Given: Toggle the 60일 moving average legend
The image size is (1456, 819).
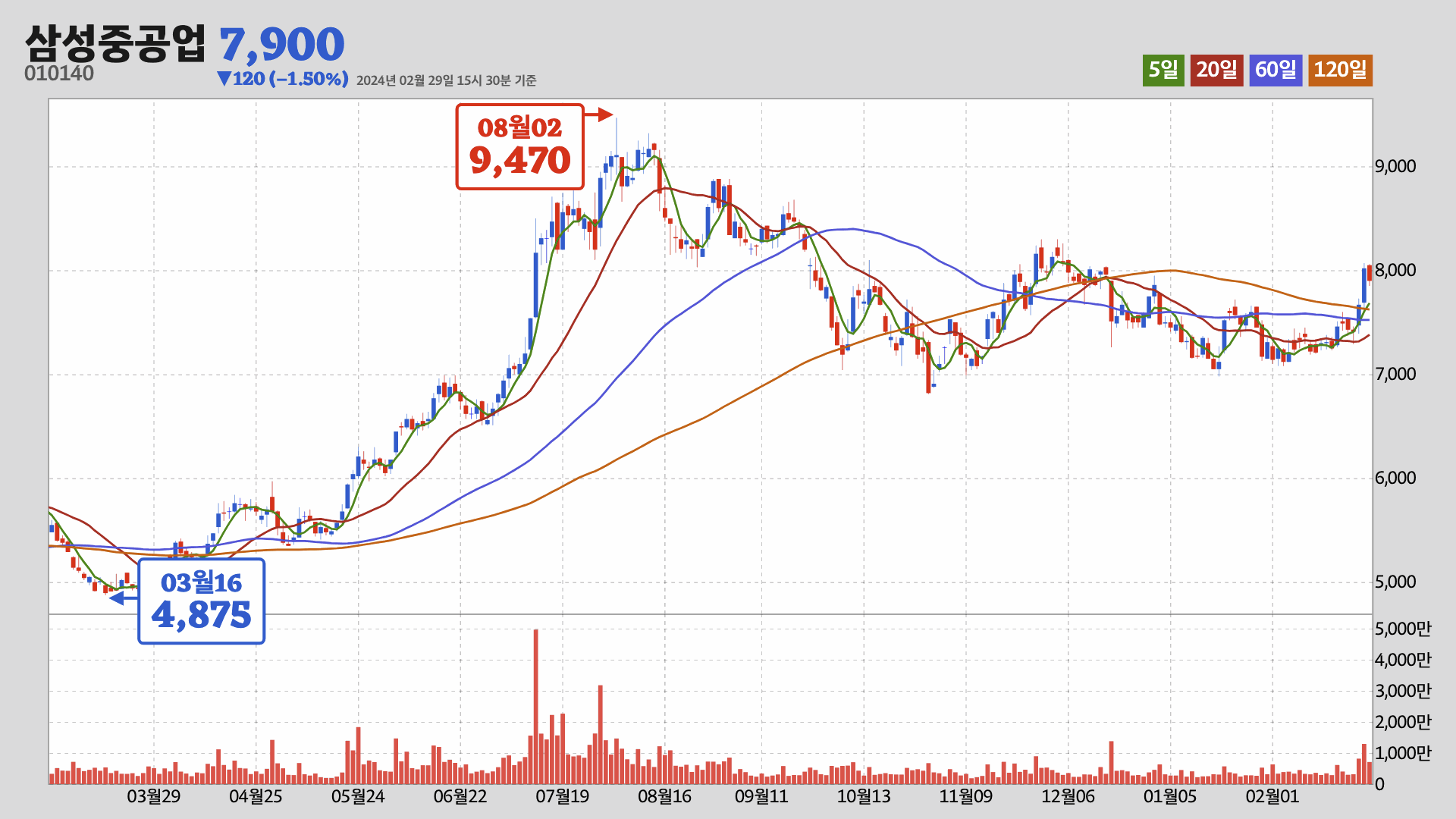Looking at the screenshot, I should pyautogui.click(x=1276, y=71).
